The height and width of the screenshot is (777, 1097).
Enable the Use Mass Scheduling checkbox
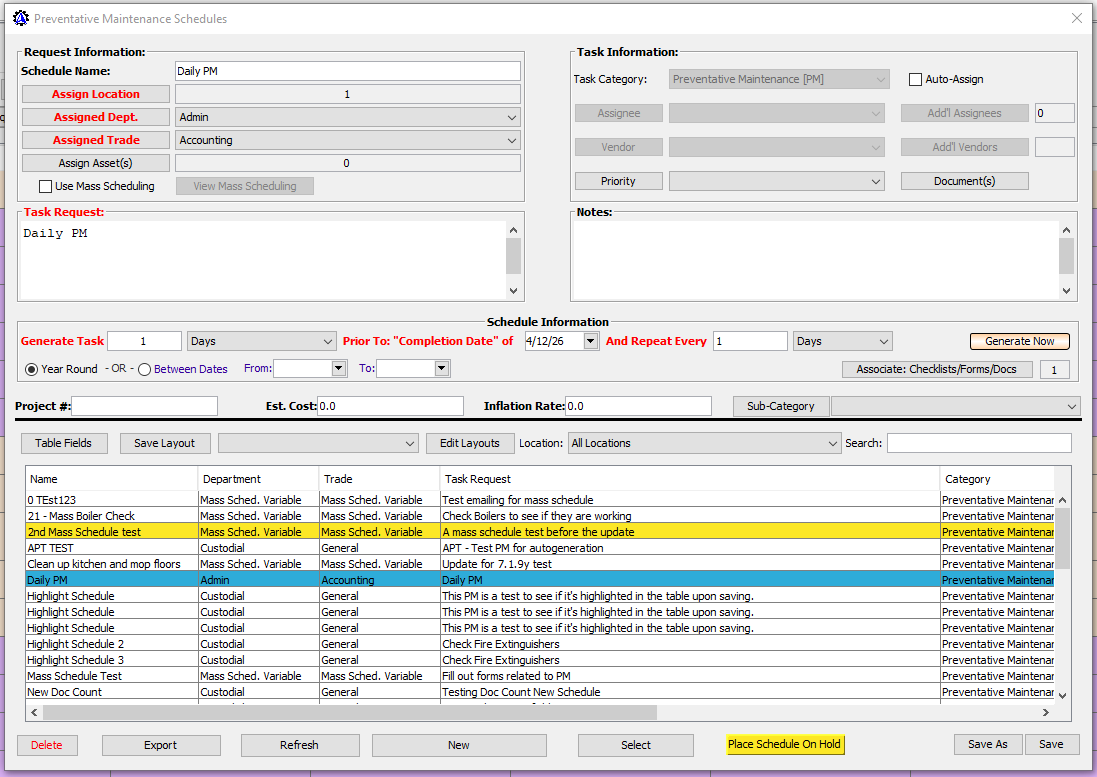(45, 186)
